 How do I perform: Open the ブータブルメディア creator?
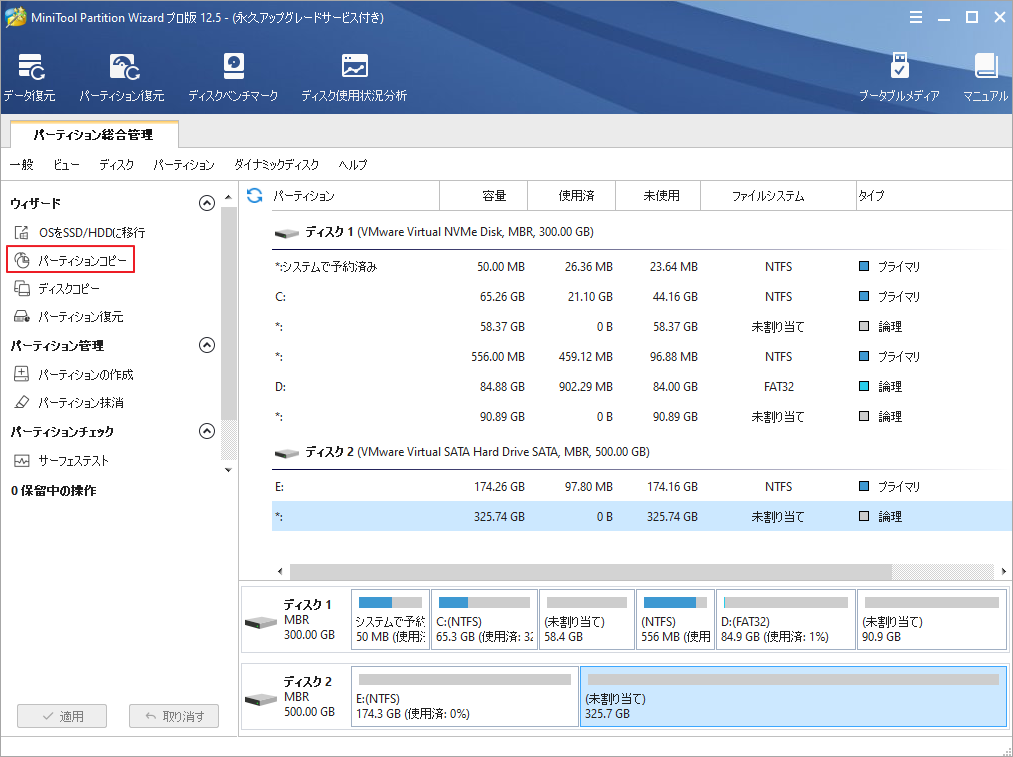[901, 75]
